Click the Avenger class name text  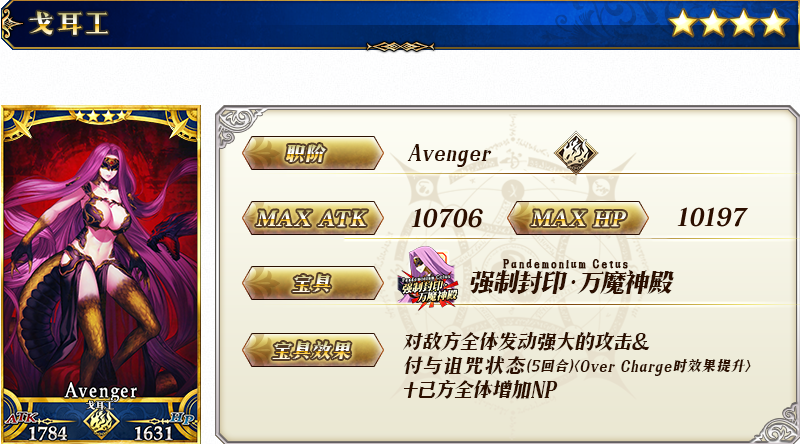click(449, 154)
